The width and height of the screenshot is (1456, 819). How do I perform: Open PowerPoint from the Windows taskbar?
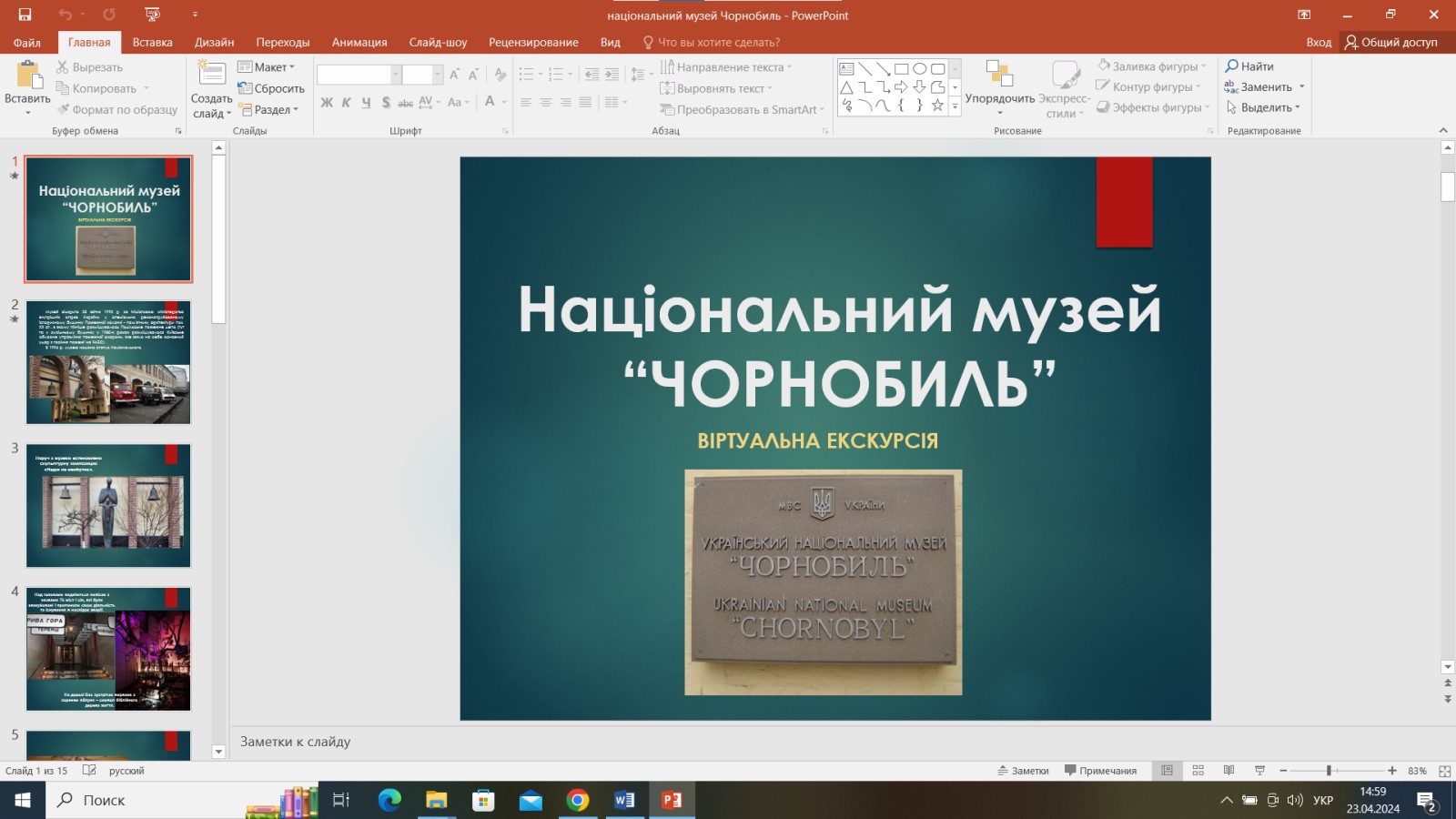click(x=672, y=800)
